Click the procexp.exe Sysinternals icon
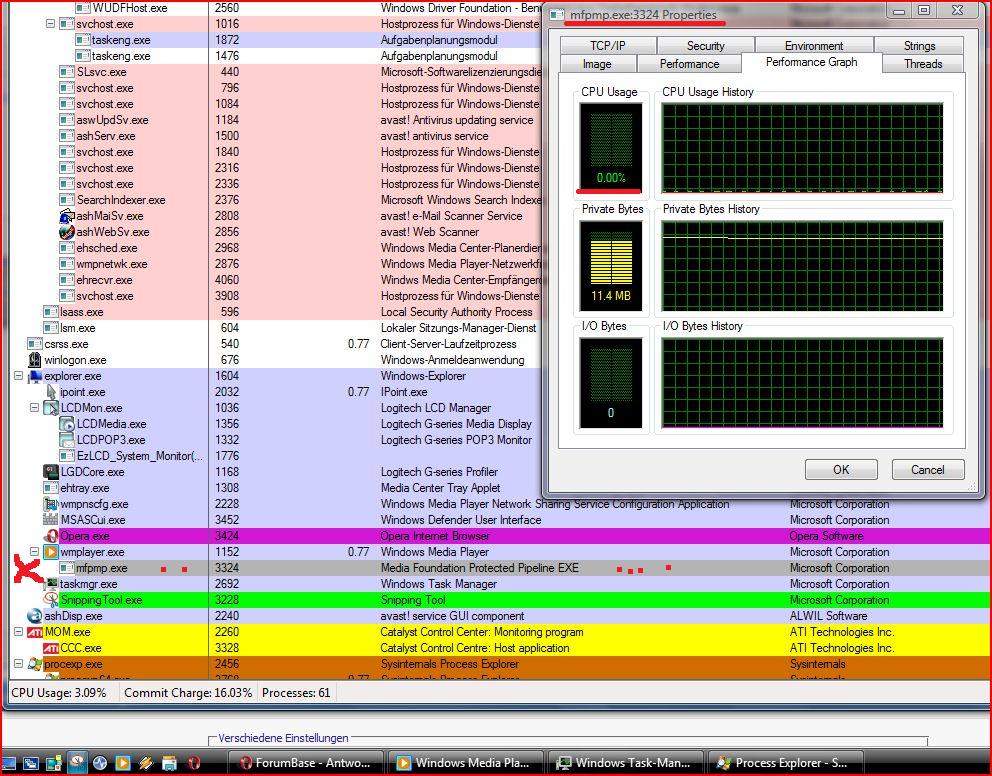Viewport: 992px width, 776px height. (35, 664)
